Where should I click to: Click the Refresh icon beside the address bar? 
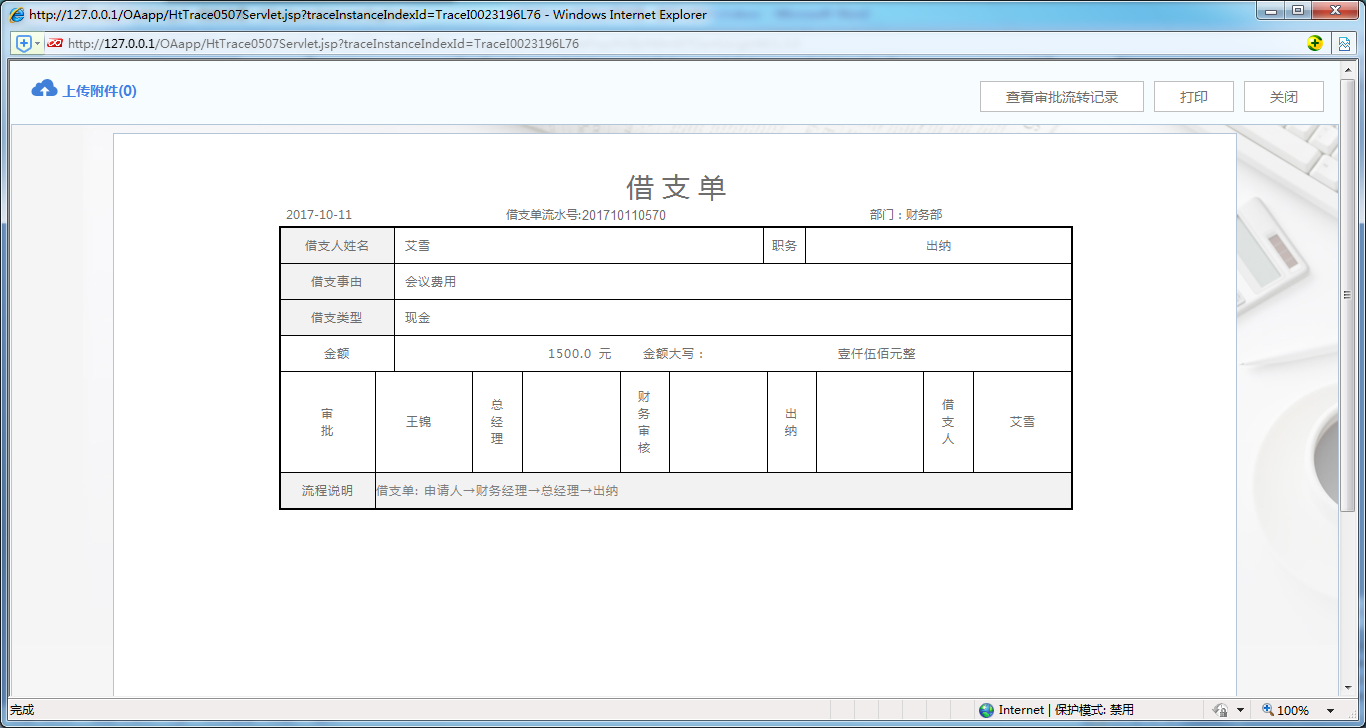coord(1315,43)
